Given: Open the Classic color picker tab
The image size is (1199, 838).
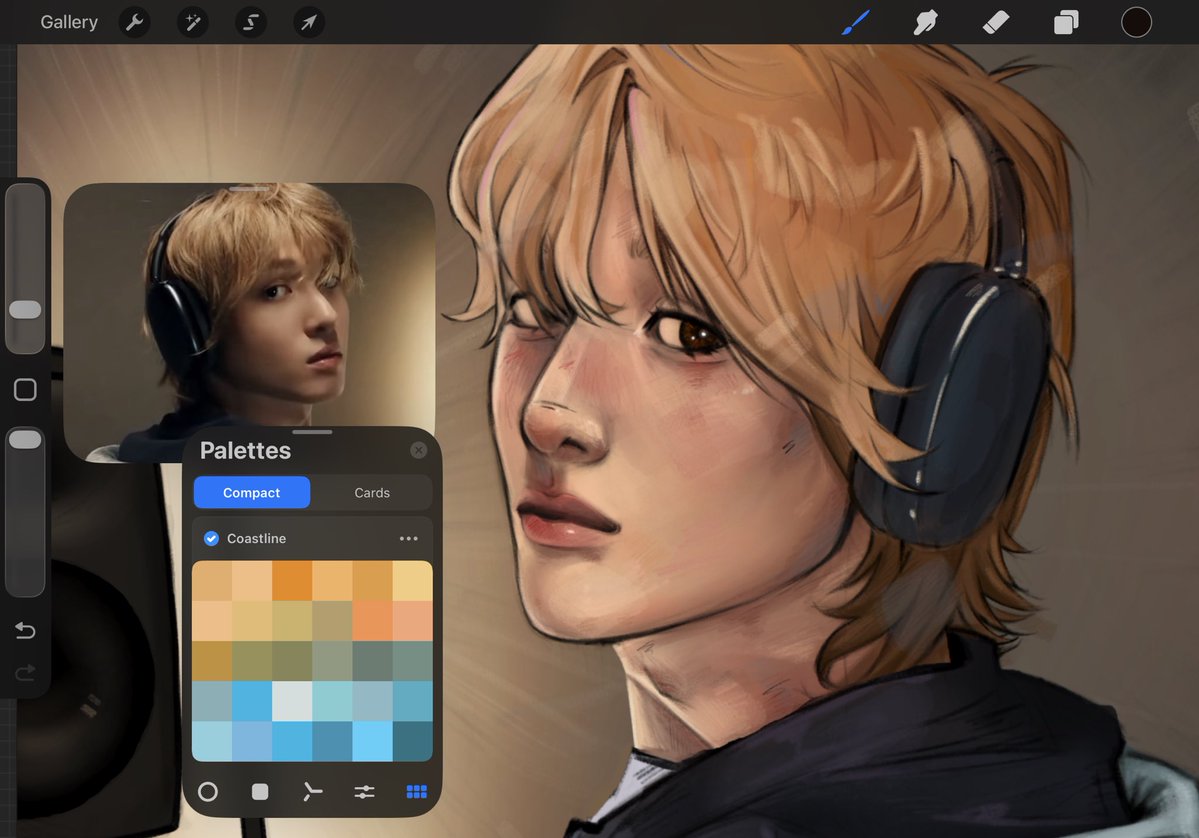Looking at the screenshot, I should point(260,791).
